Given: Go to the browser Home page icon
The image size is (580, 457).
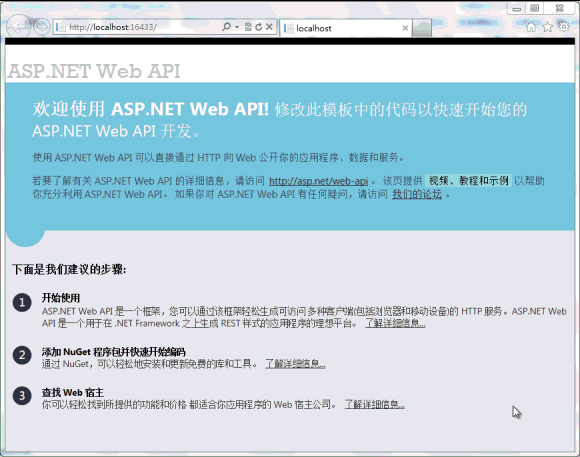Looking at the screenshot, I should [531, 27].
